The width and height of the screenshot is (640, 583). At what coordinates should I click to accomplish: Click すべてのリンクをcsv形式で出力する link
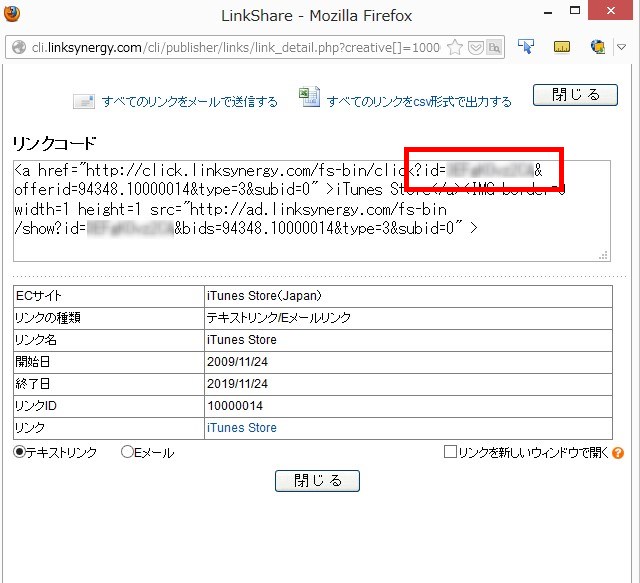419,101
